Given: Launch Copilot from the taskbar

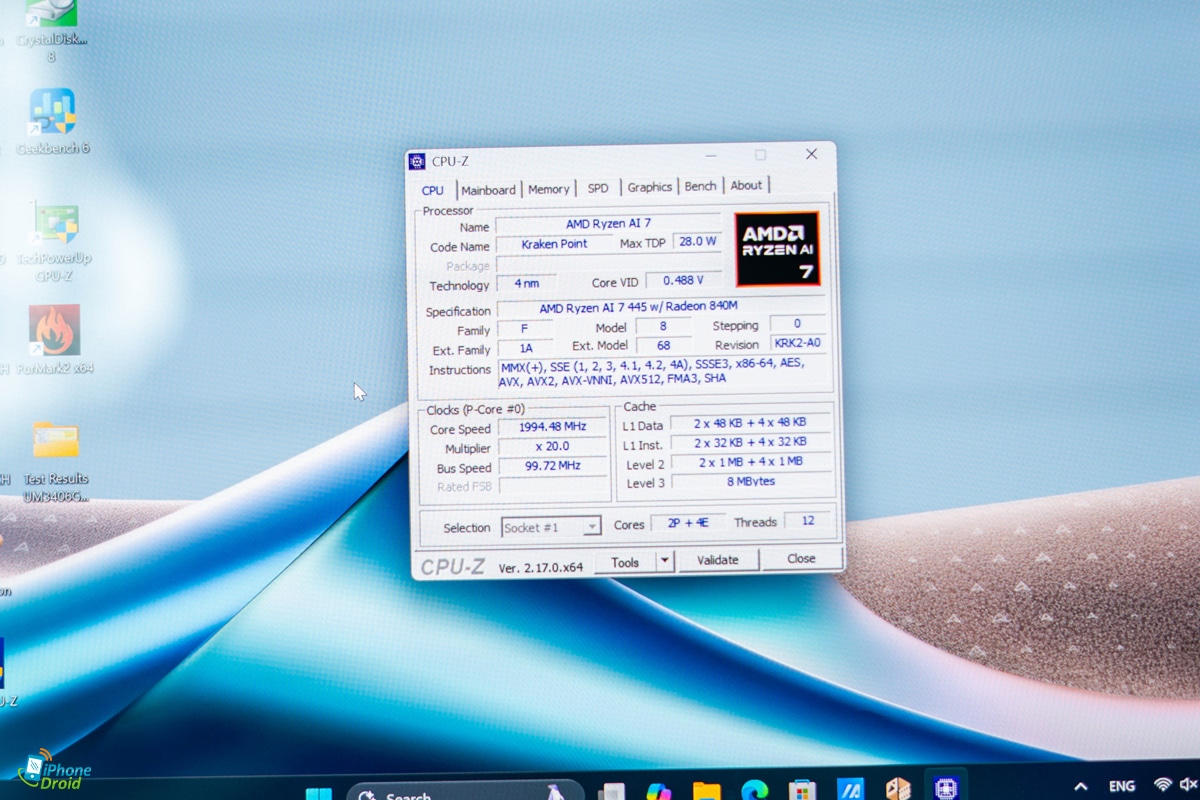Looking at the screenshot, I should (658, 790).
